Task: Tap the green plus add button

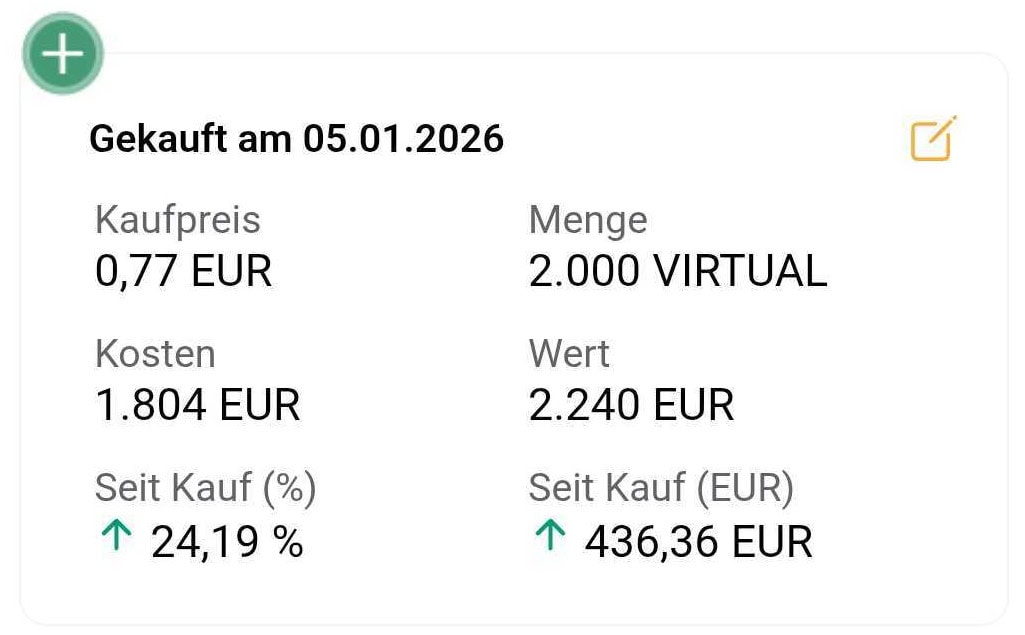Action: (63, 54)
